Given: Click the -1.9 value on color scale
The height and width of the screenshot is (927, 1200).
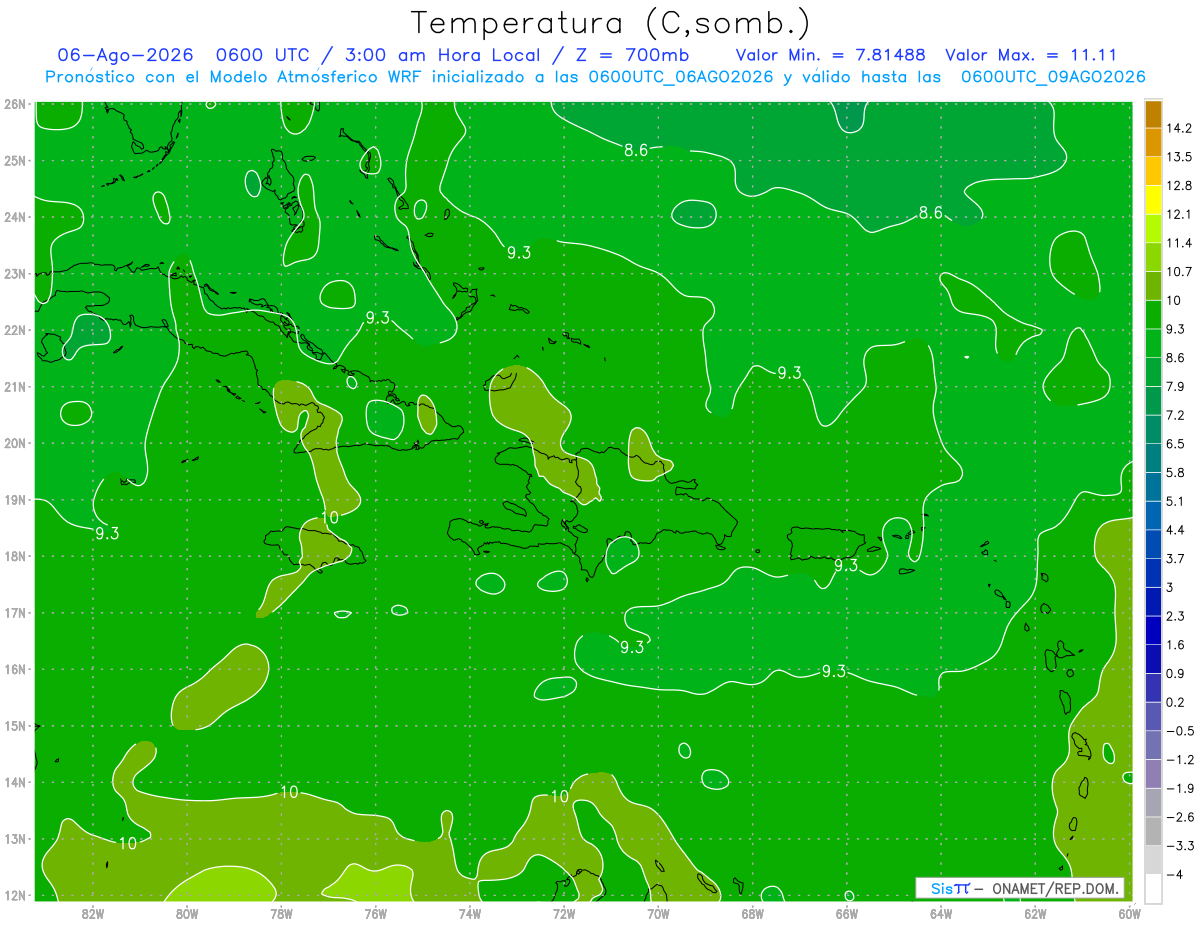Looking at the screenshot, I should [1180, 788].
